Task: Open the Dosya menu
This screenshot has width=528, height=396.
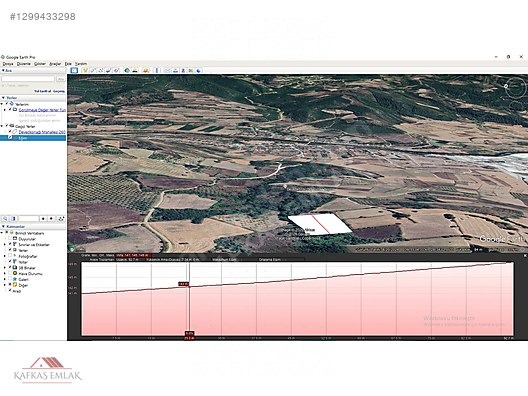Action: click(8, 64)
